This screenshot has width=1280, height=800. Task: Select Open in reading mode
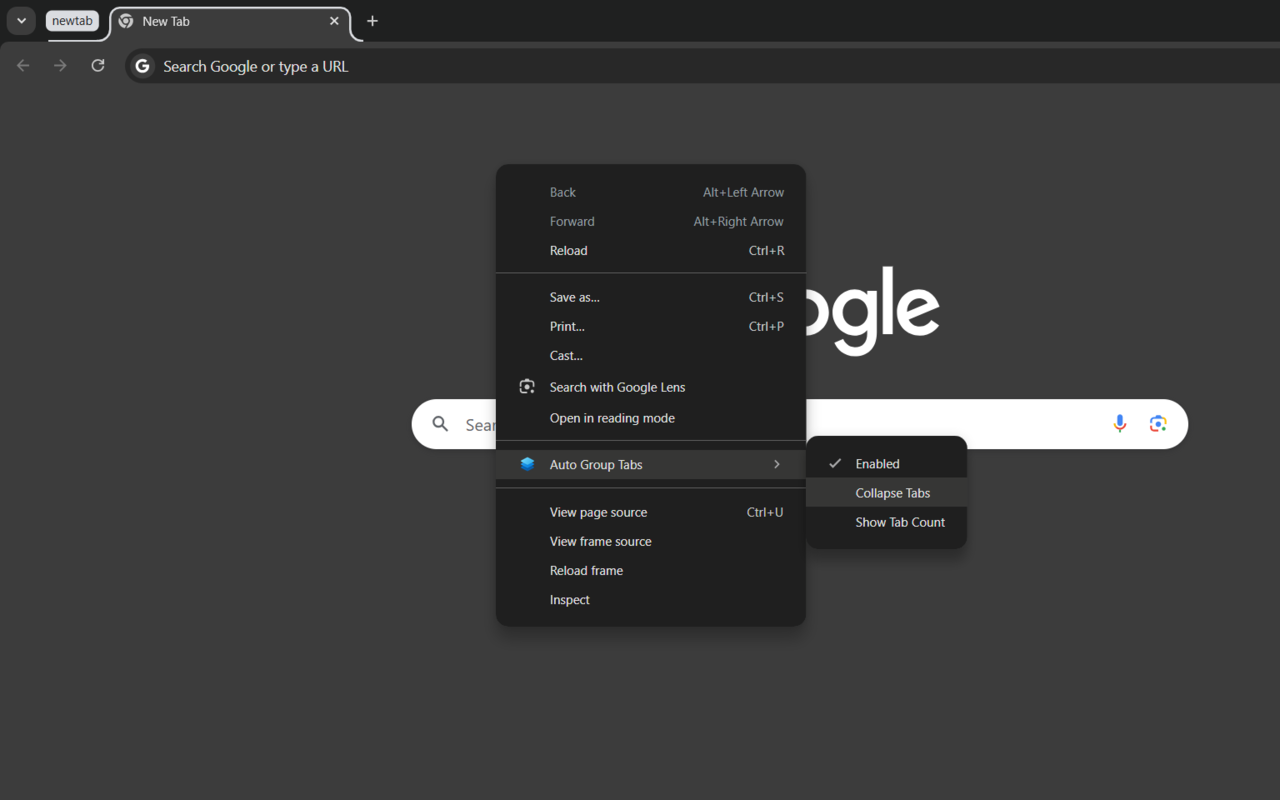(x=651, y=418)
